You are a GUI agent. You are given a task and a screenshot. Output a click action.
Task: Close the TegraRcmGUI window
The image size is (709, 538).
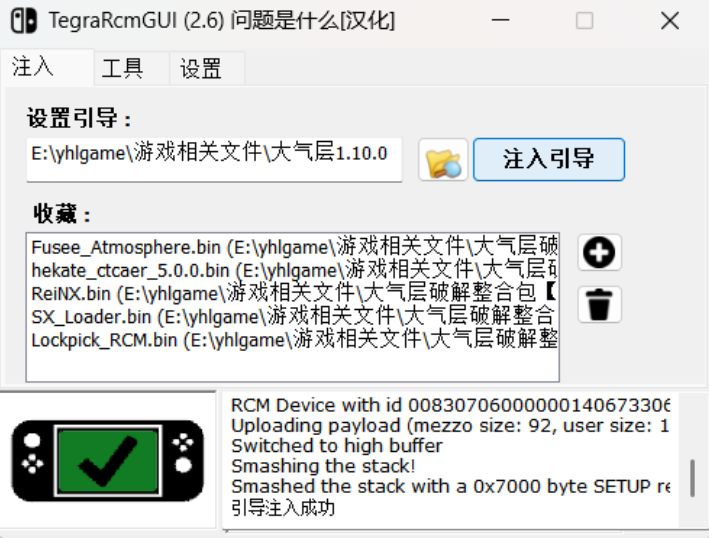pos(670,21)
